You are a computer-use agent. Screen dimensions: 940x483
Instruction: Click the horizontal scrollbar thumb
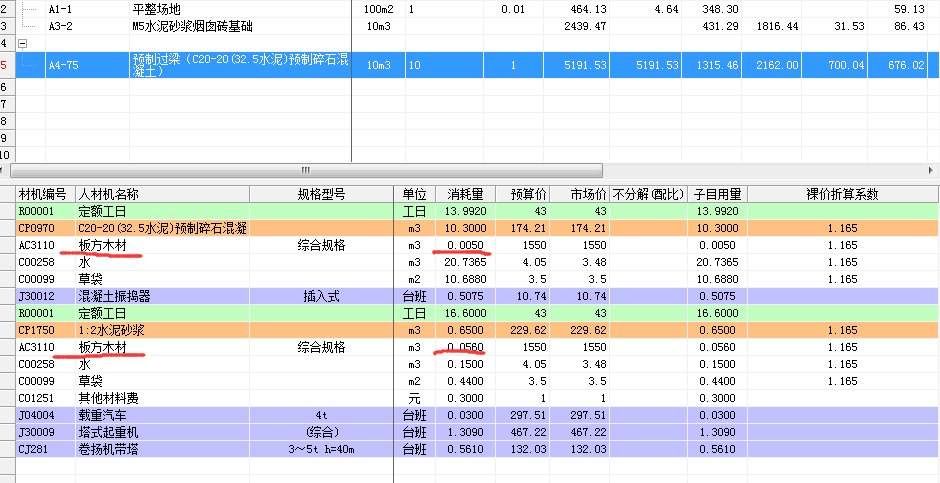[x=306, y=170]
